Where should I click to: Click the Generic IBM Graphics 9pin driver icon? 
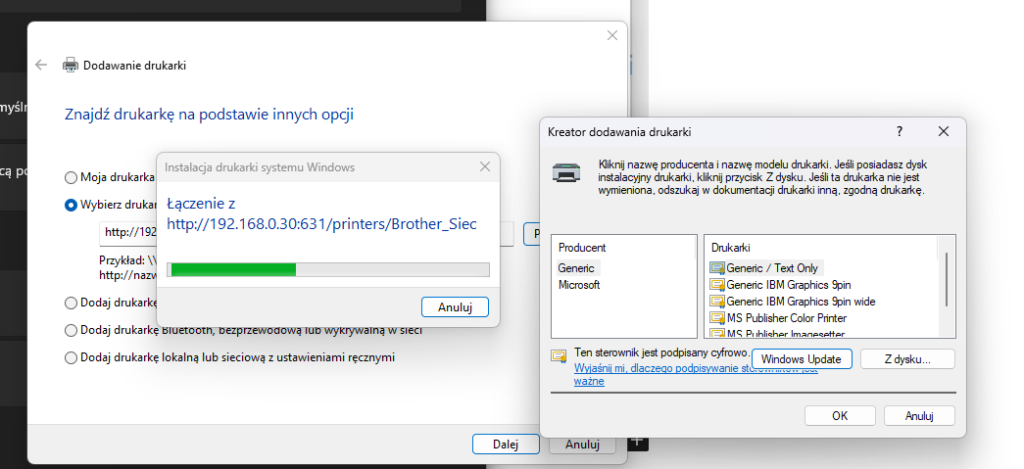coord(717,285)
